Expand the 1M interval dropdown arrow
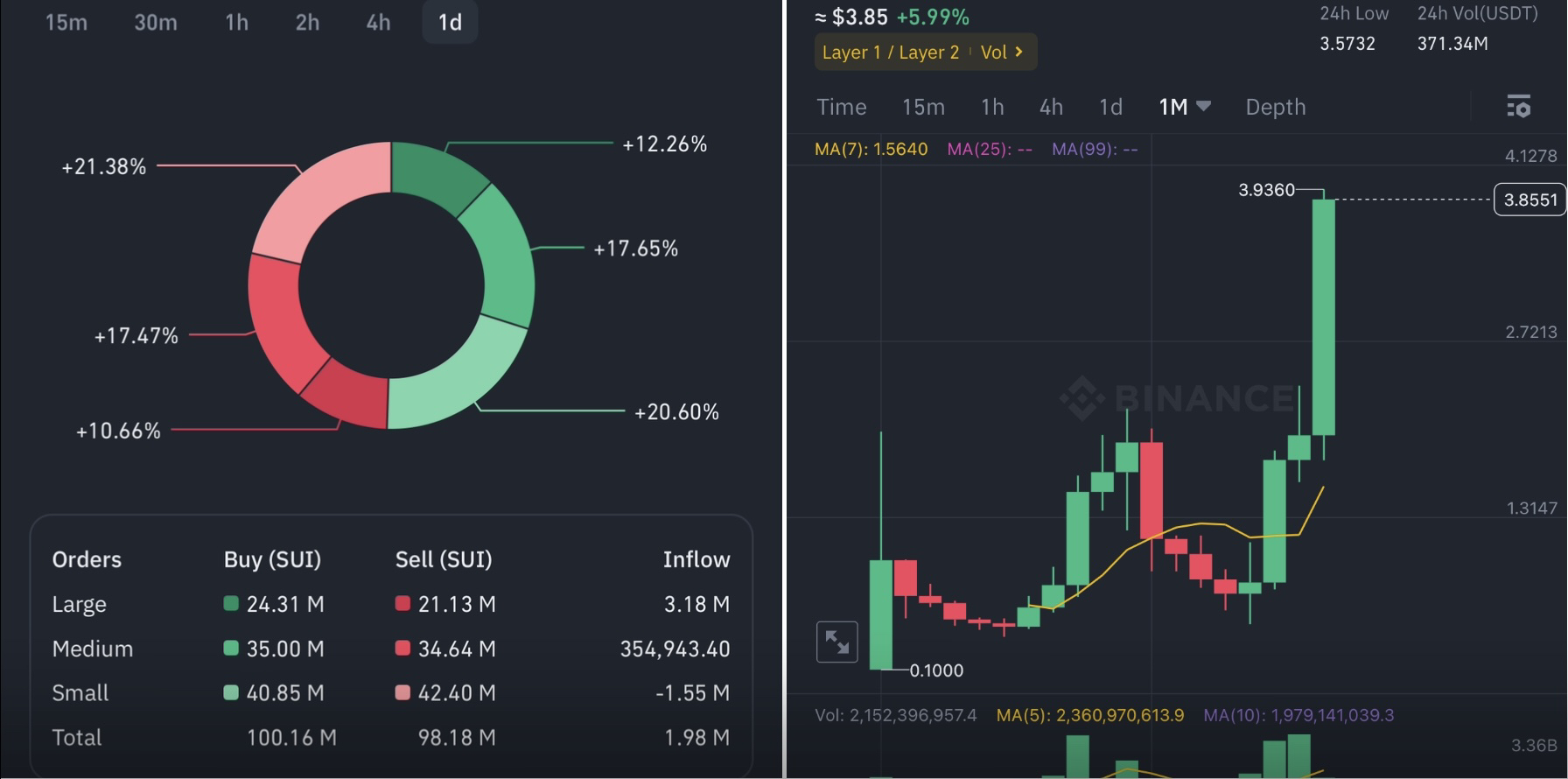Screen dimensions: 1568x779 click(x=1204, y=106)
